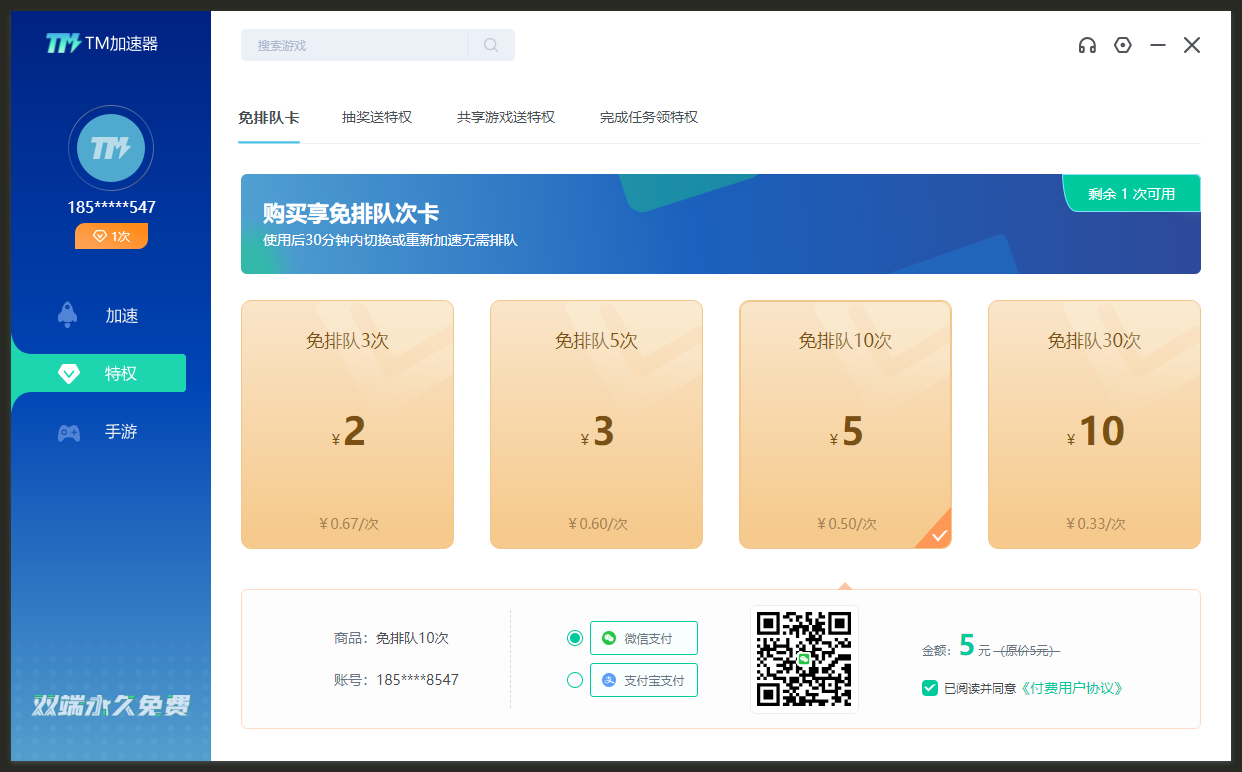This screenshot has width=1242, height=772.
Task: Click the TM加速器 logo
Action: (102, 43)
